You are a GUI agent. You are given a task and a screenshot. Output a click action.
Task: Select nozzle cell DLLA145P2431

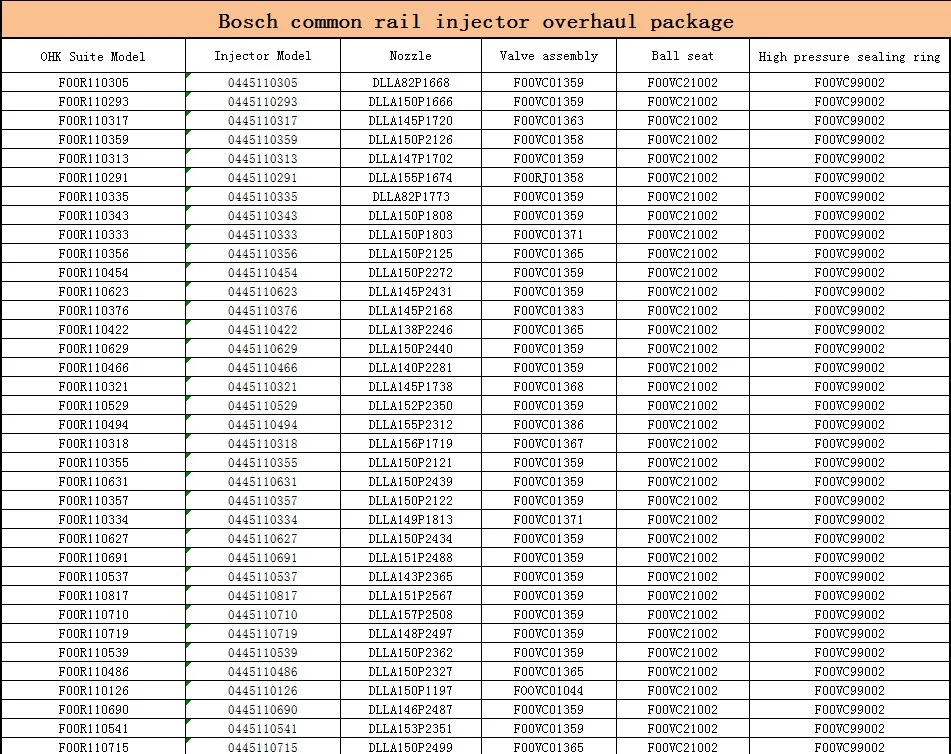coord(411,292)
